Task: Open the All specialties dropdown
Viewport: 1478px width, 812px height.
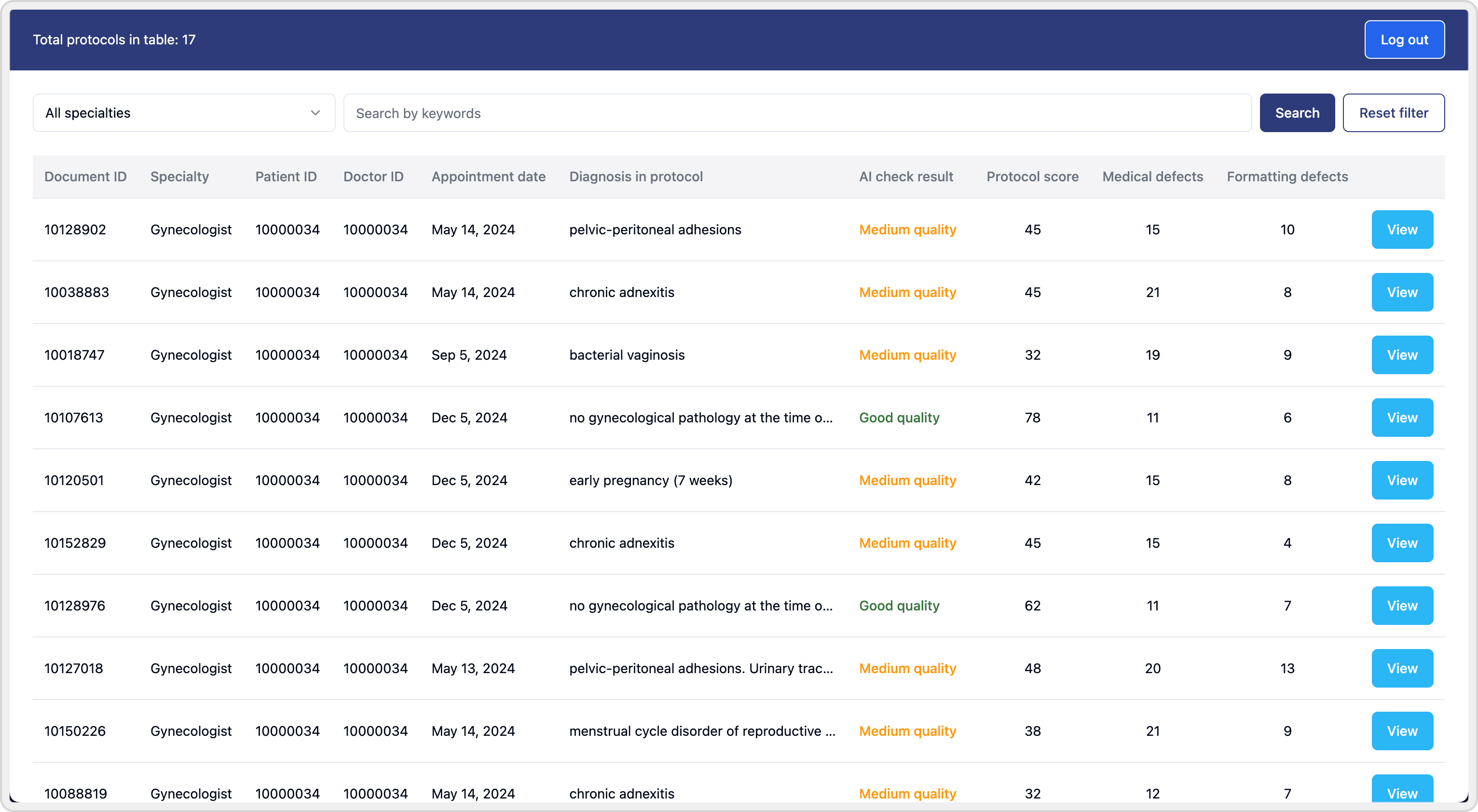Action: click(x=184, y=113)
